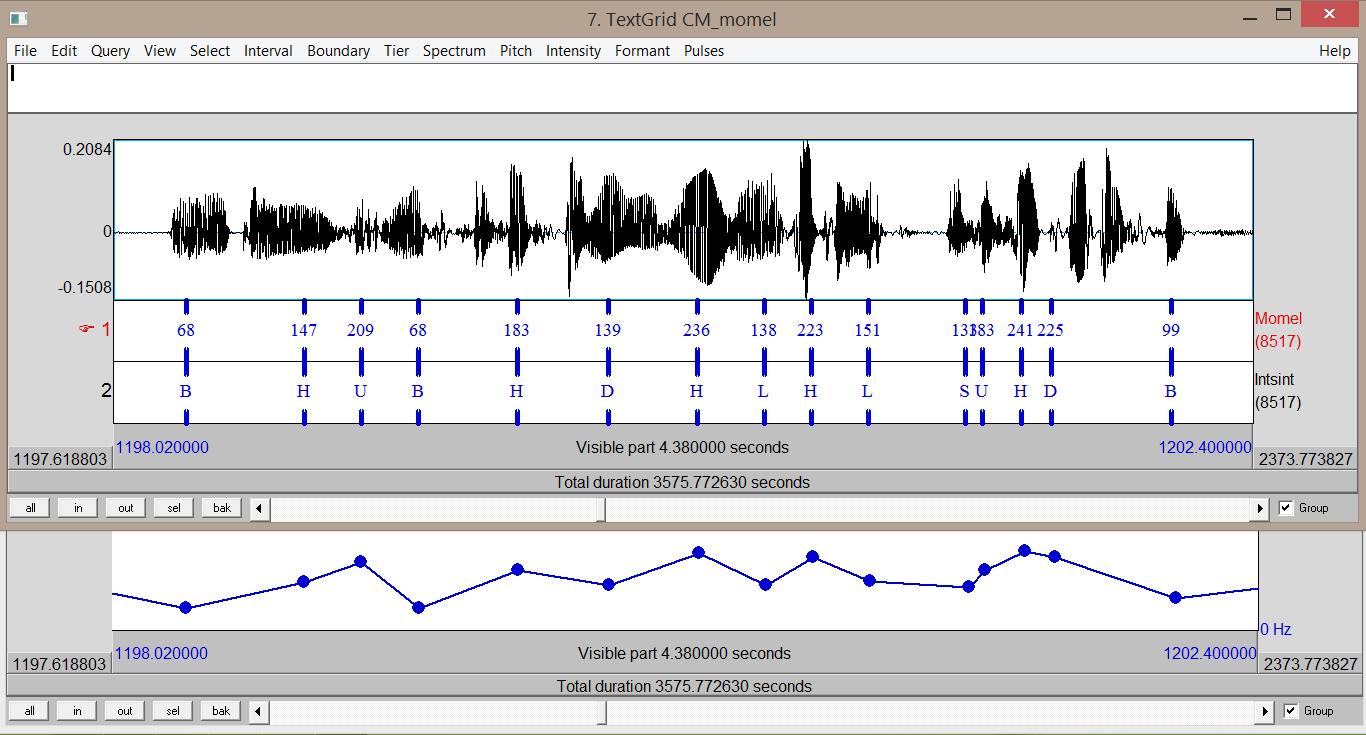This screenshot has height=735, width=1366.
Task: Select Intsint point labeled D below 139
Action: pyautogui.click(x=608, y=392)
